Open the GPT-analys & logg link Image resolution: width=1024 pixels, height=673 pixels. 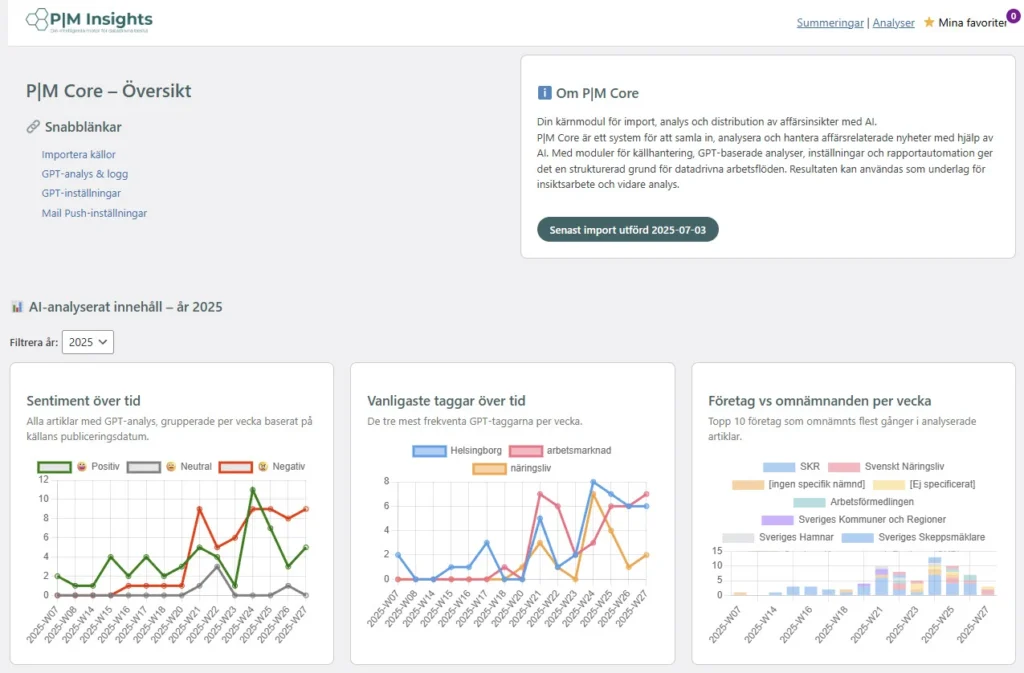(x=84, y=174)
